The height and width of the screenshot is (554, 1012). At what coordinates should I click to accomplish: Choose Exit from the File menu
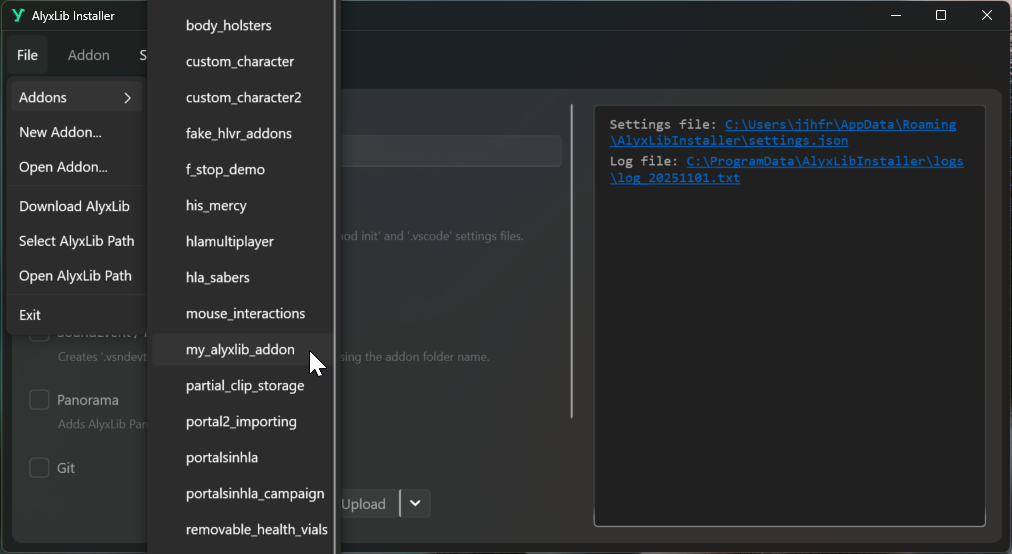tap(30, 315)
